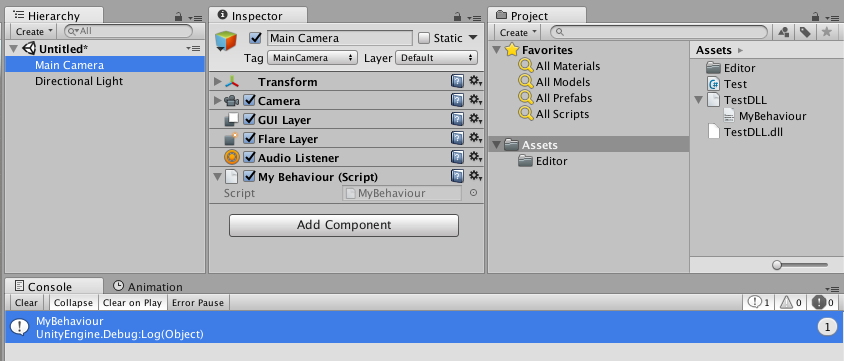844x361 pixels.
Task: Open the Tag dropdown showing MainCamera
Action: 312,58
